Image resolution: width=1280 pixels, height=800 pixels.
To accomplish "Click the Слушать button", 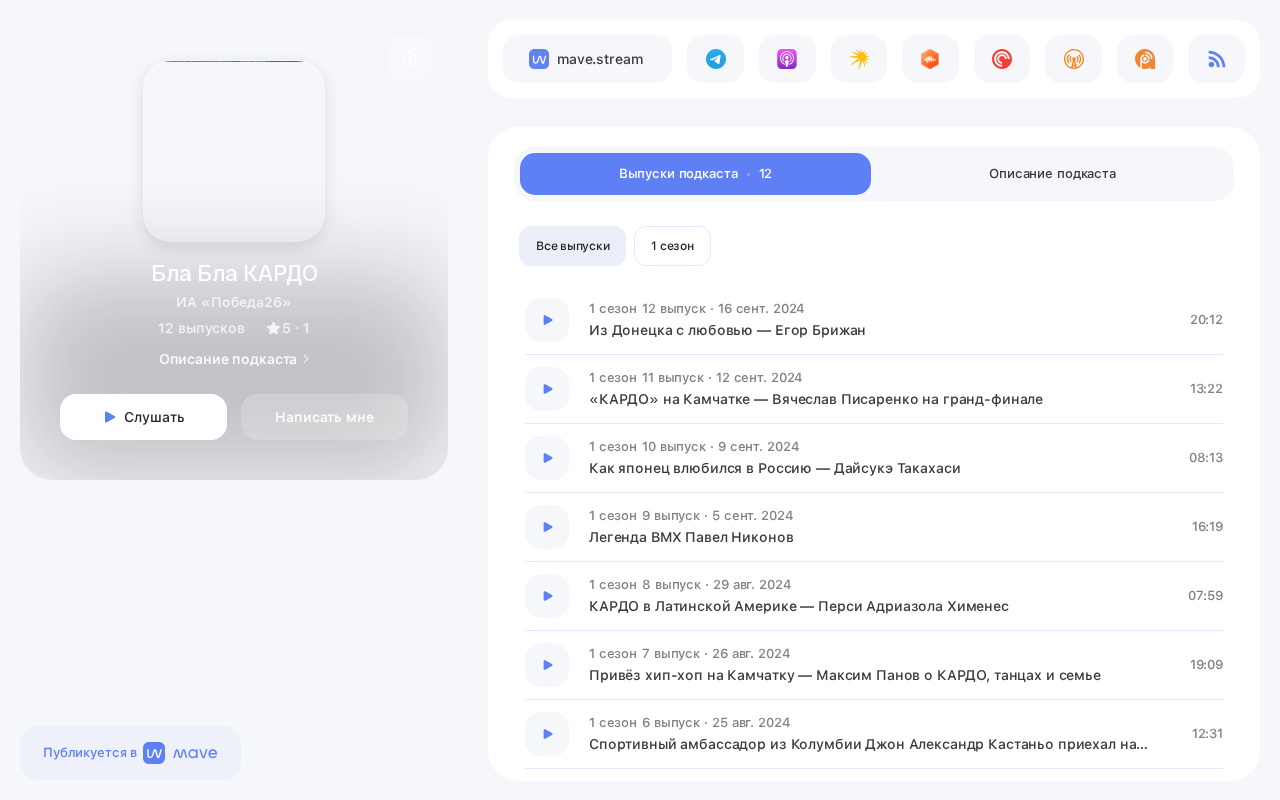I will (143, 417).
